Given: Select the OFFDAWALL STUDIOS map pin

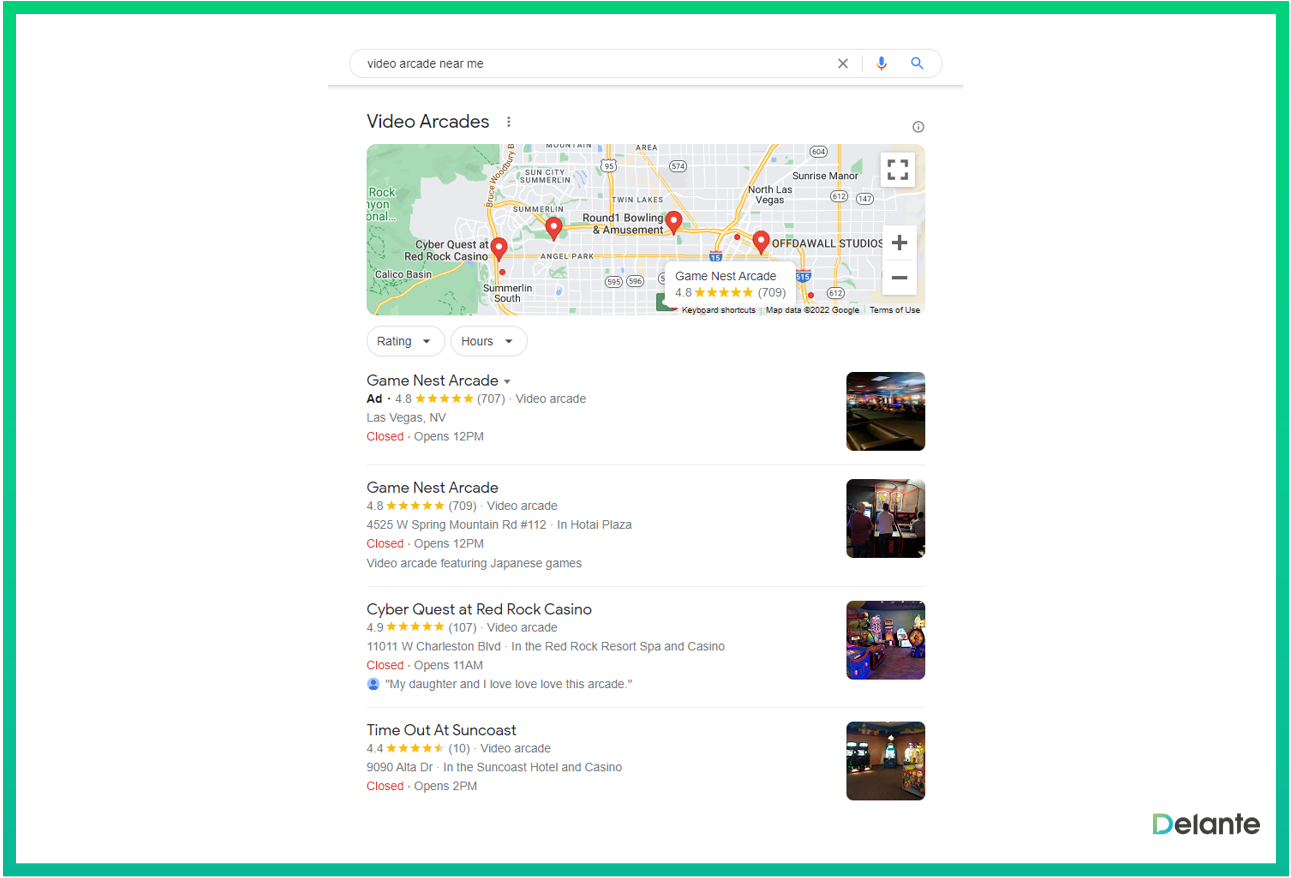Looking at the screenshot, I should pos(761,242).
